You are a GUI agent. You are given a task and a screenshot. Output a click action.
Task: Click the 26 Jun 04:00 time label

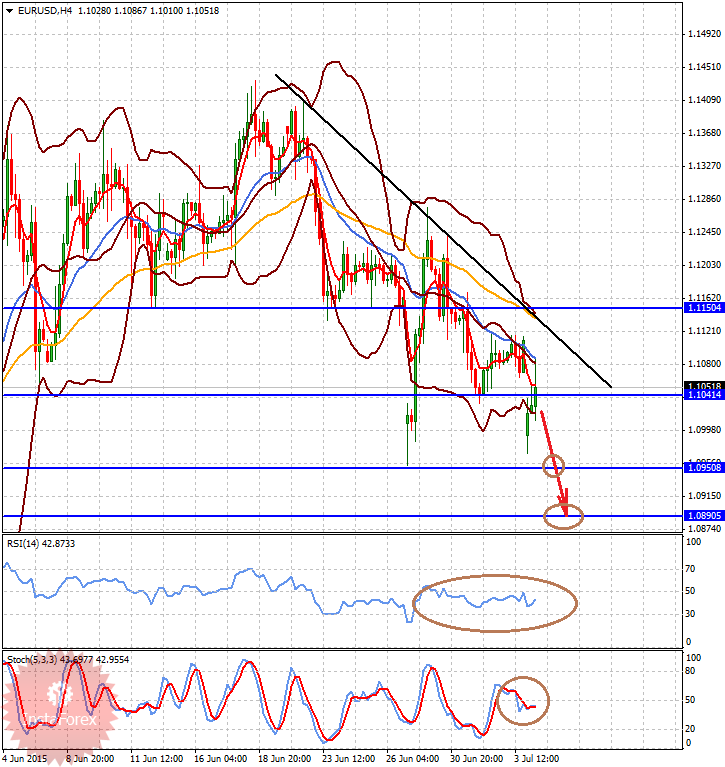(413, 759)
